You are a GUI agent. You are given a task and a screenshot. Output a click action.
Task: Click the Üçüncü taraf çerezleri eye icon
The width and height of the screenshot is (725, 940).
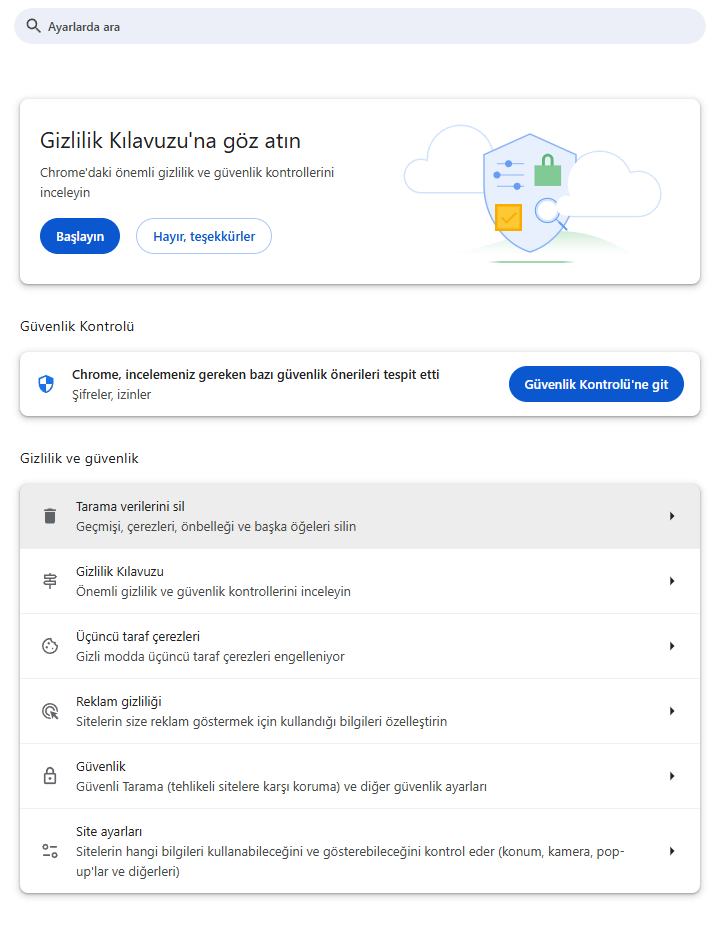pyautogui.click(x=49, y=645)
